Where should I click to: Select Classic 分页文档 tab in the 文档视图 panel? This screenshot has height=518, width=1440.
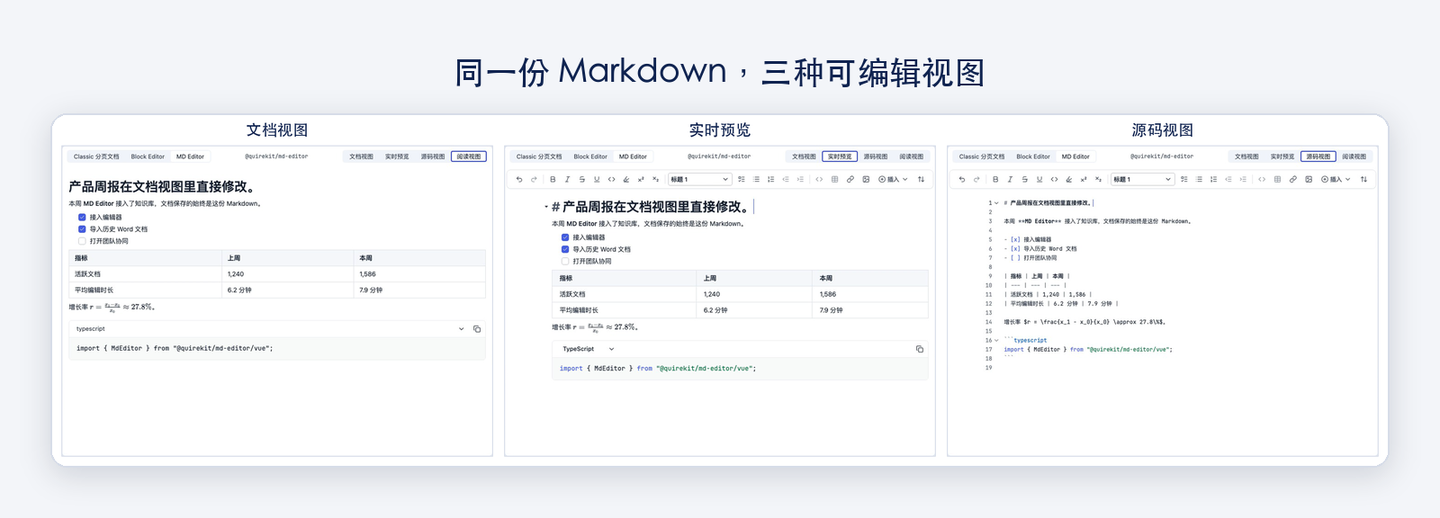pyautogui.click(x=96, y=156)
